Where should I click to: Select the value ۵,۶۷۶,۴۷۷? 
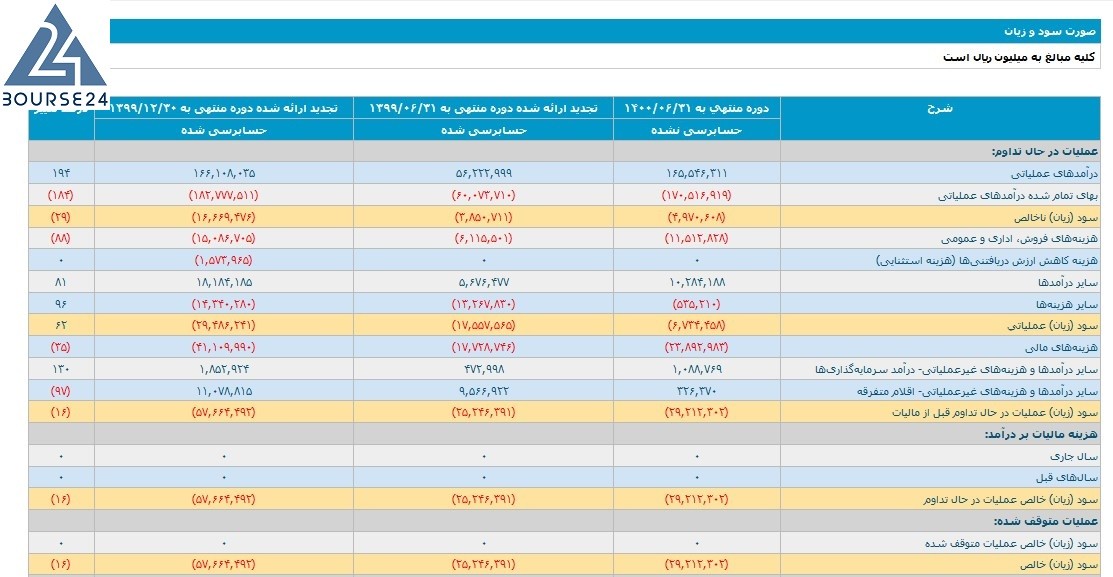click(483, 282)
